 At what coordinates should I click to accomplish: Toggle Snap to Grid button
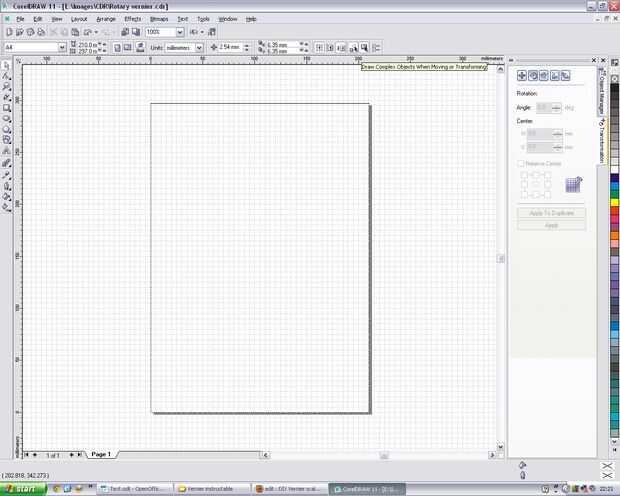point(319,48)
